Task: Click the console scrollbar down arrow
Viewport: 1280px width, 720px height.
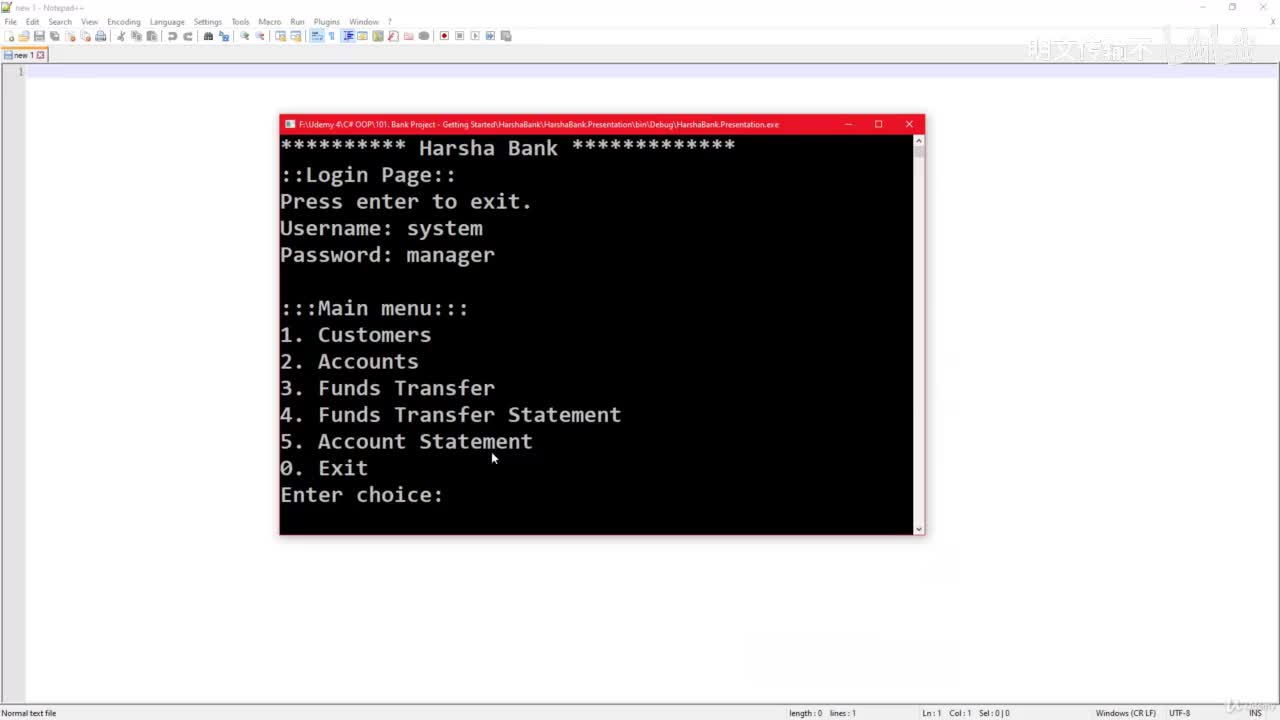Action: point(918,528)
